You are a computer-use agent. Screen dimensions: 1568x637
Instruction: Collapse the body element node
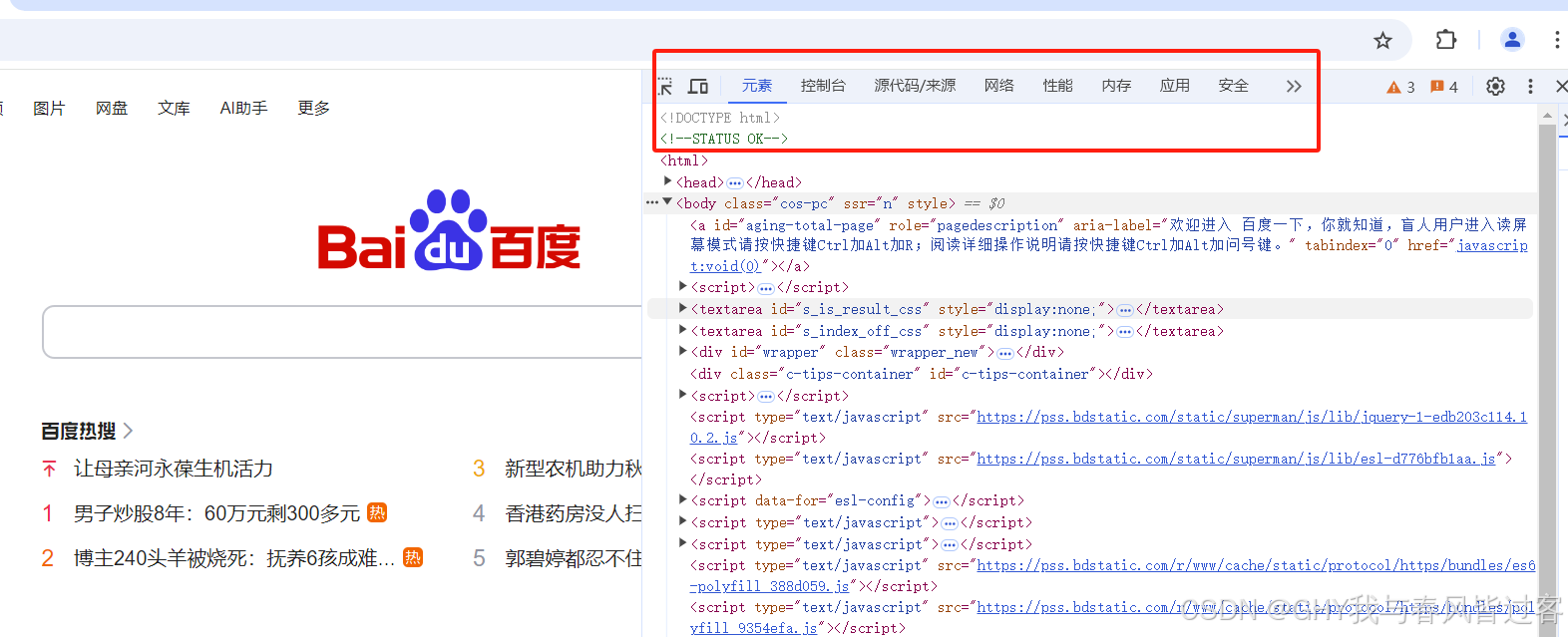(667, 202)
